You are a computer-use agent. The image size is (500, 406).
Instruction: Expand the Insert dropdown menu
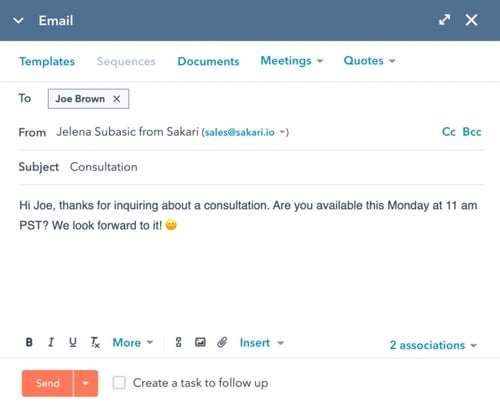click(262, 343)
